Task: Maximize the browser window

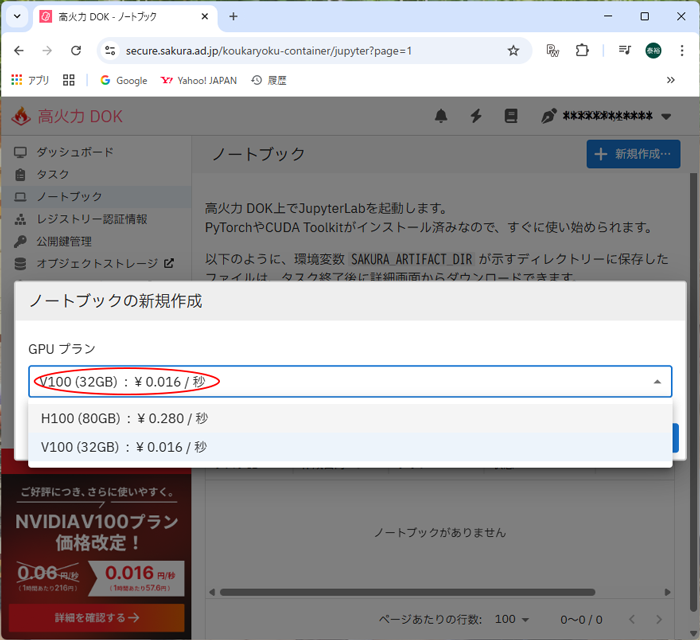Action: pyautogui.click(x=645, y=17)
